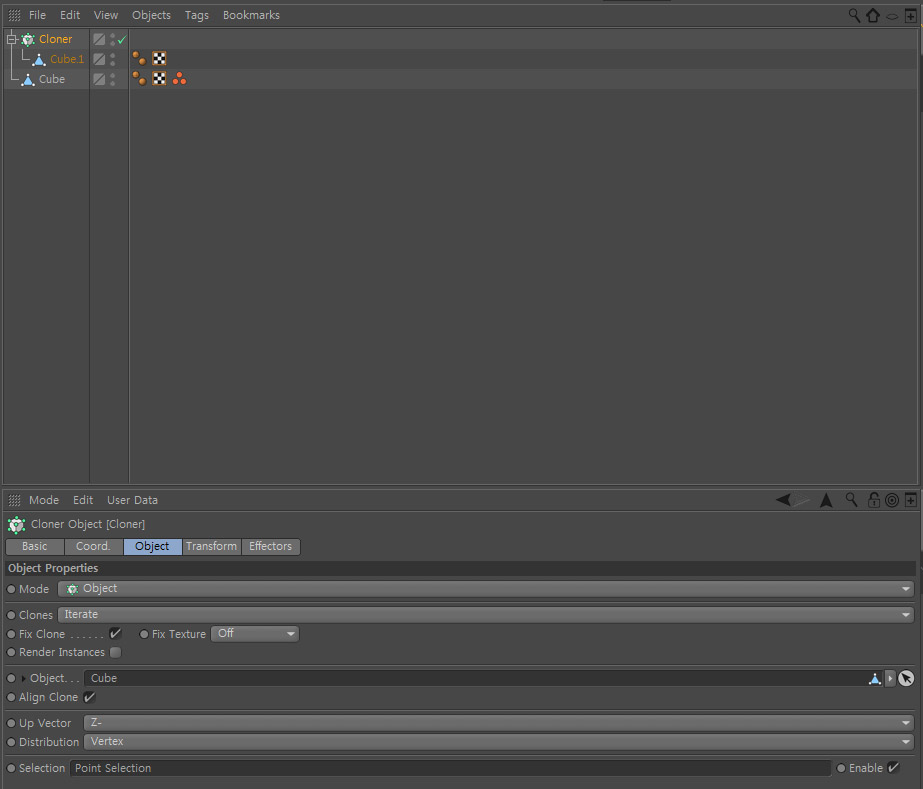Image resolution: width=923 pixels, height=789 pixels.
Task: Click the keyframe circle beside Clones
Action: (x=11, y=615)
